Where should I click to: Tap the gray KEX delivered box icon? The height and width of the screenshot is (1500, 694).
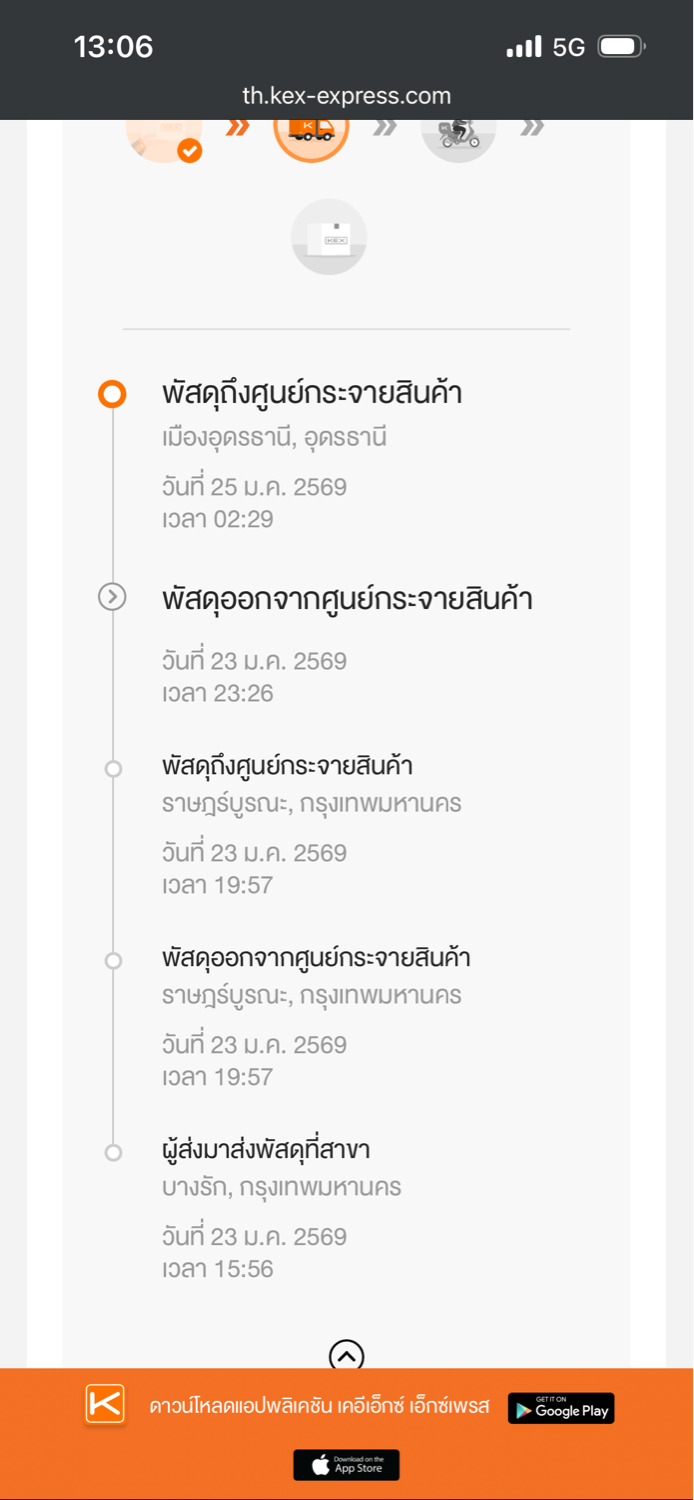pos(329,237)
